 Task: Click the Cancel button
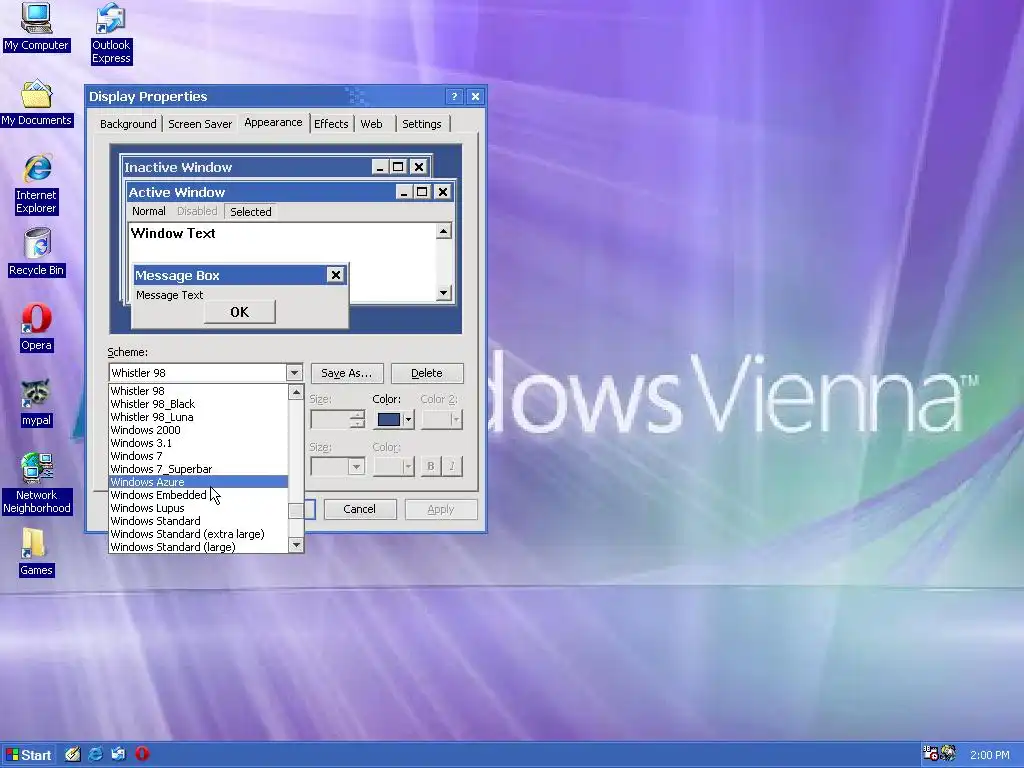click(360, 509)
